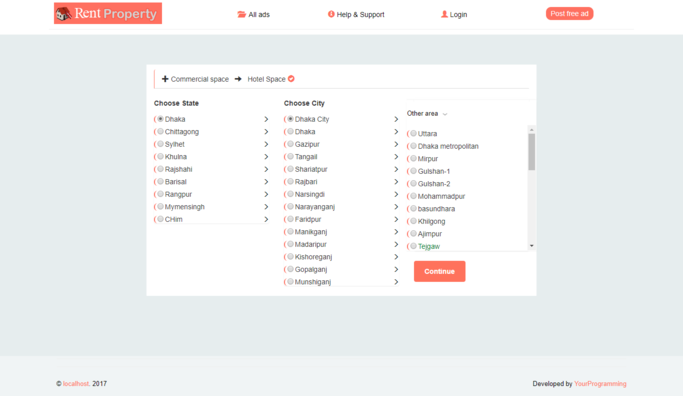
Task: Click the Continue button
Action: click(440, 271)
